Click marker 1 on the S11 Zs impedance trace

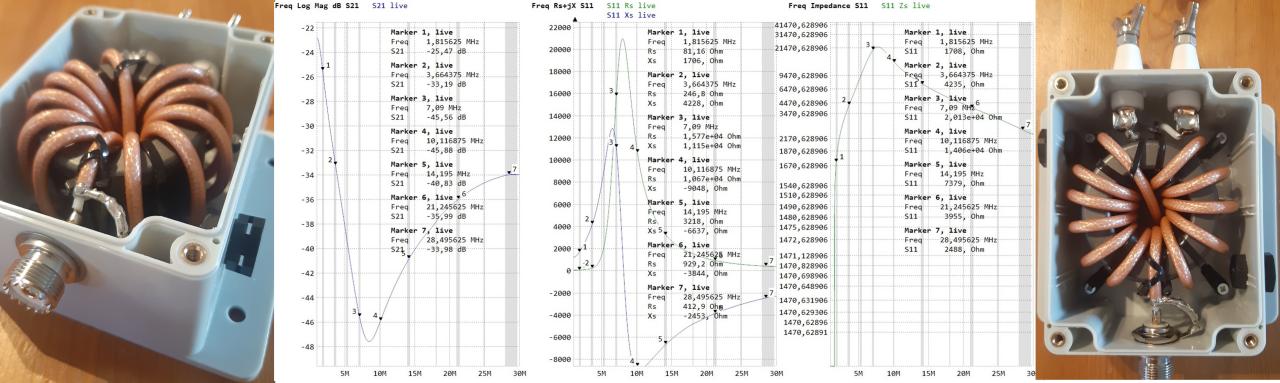(x=836, y=160)
